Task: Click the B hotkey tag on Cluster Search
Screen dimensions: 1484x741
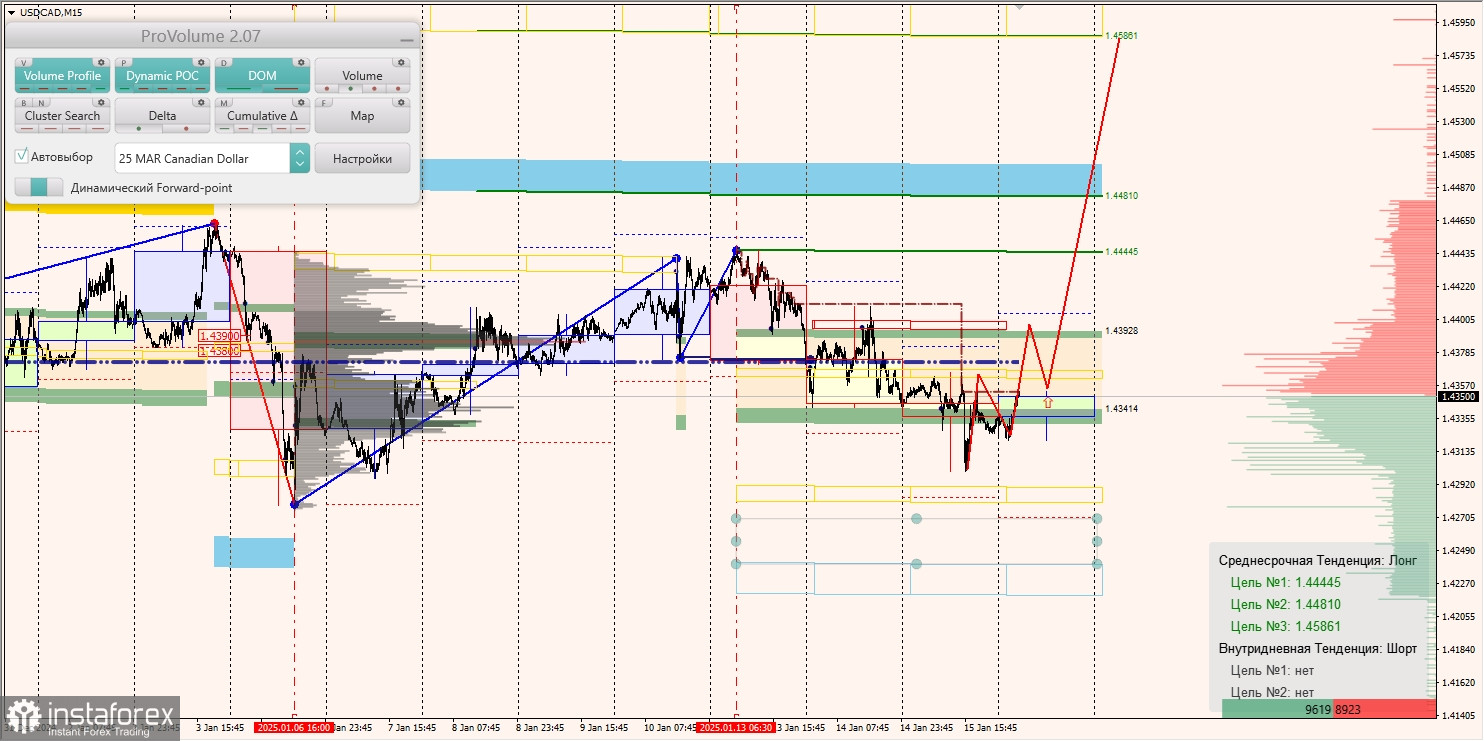Action: click(24, 103)
